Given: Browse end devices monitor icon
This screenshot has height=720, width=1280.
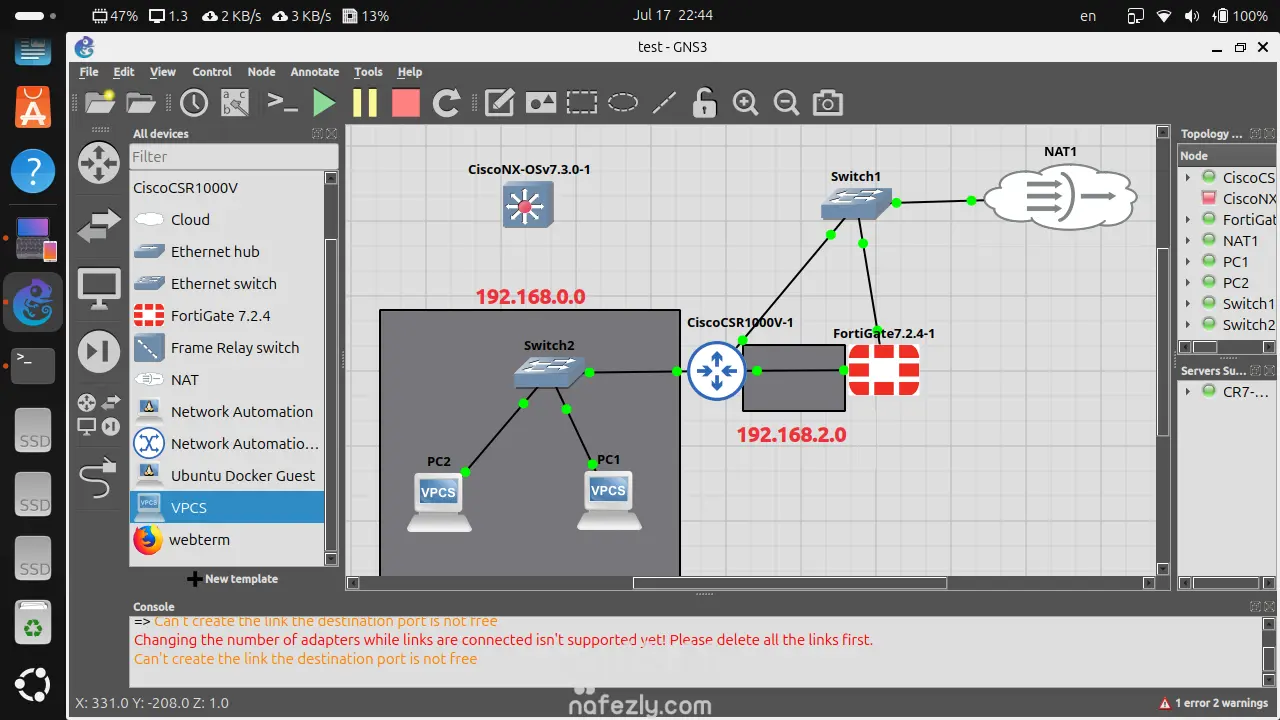Looking at the screenshot, I should [x=99, y=289].
